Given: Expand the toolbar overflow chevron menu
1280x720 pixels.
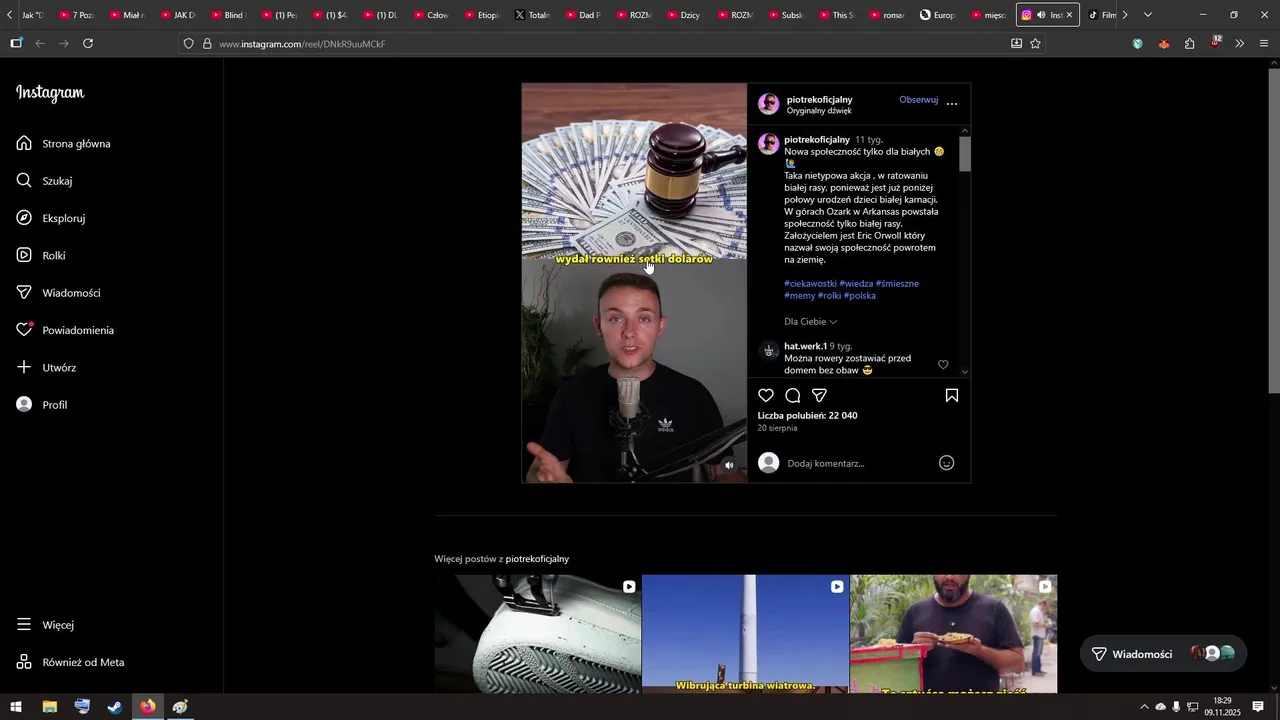Looking at the screenshot, I should coord(1240,44).
